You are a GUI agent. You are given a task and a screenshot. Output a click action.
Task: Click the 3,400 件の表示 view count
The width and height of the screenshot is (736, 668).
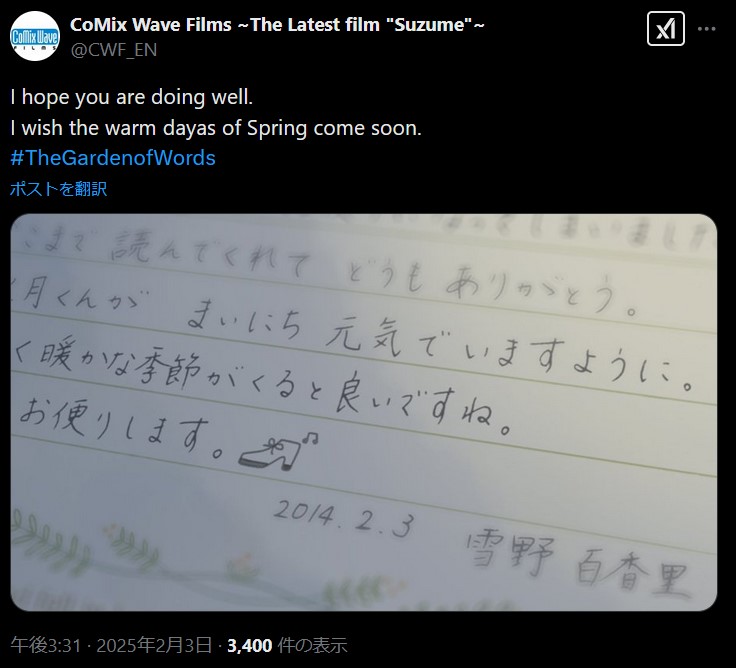tap(287, 645)
